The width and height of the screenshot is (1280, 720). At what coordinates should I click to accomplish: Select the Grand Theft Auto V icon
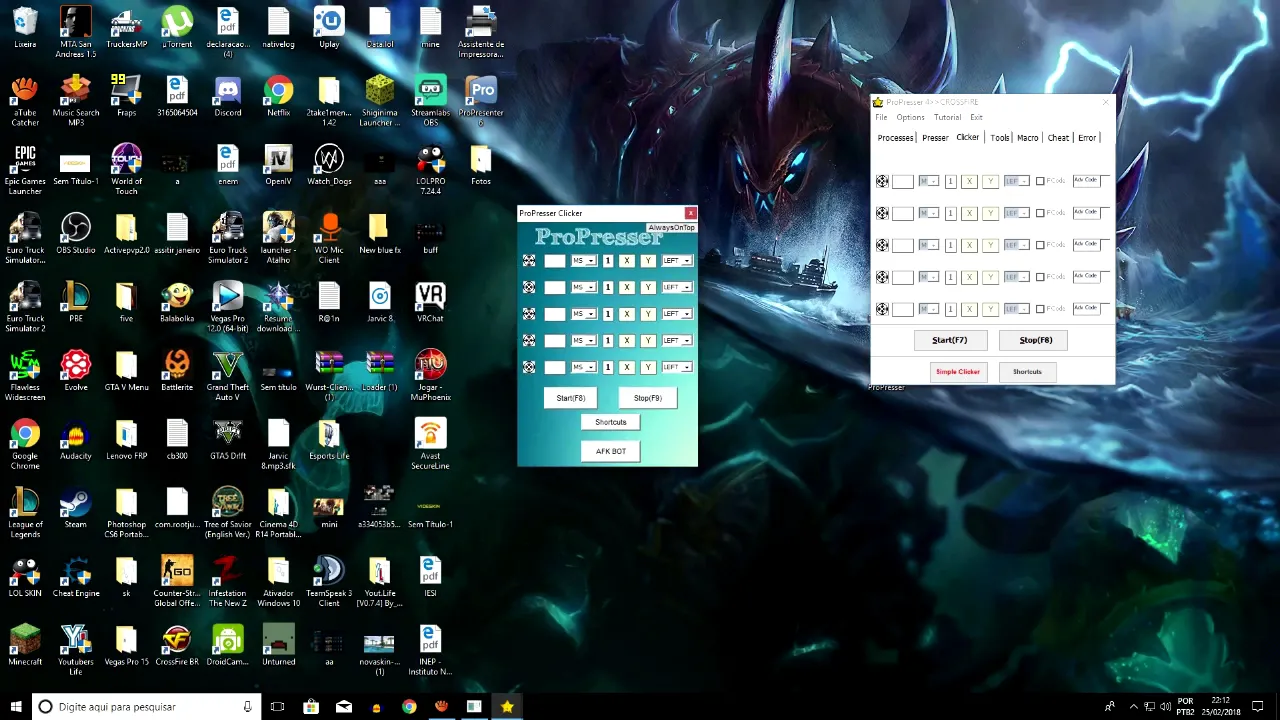[x=228, y=376]
